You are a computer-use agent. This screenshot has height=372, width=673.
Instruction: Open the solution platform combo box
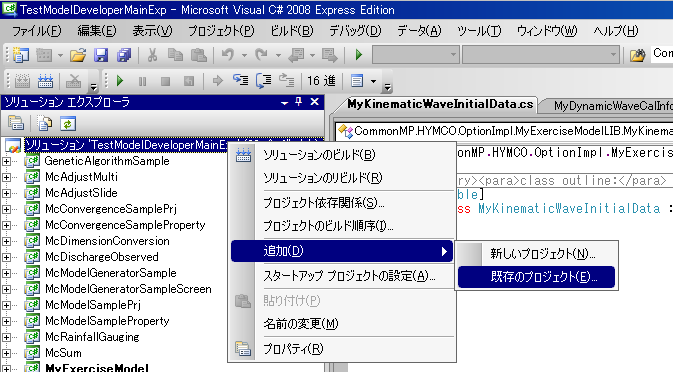541,54
